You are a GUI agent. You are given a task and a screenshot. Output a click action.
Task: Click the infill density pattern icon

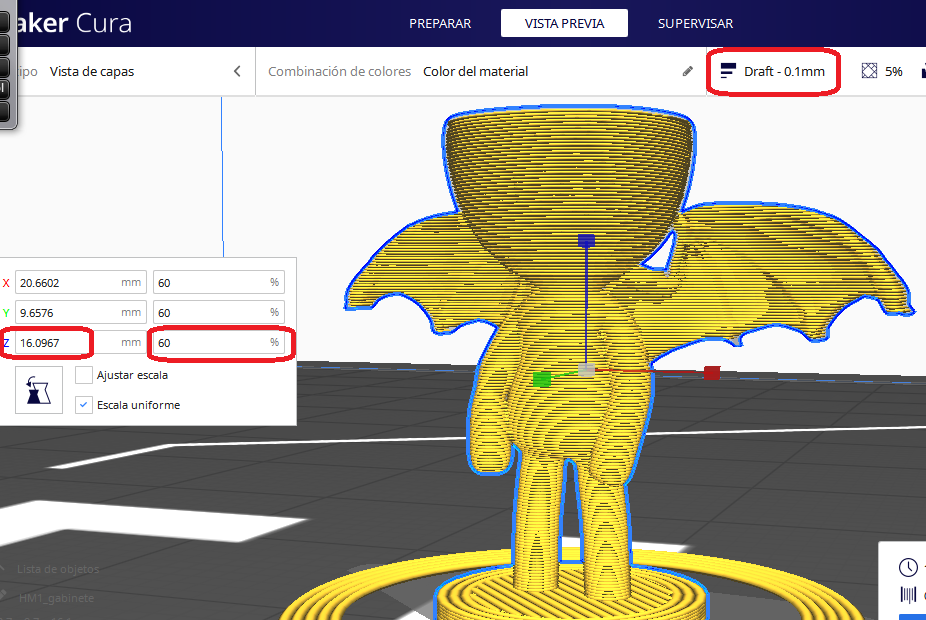click(x=869, y=71)
